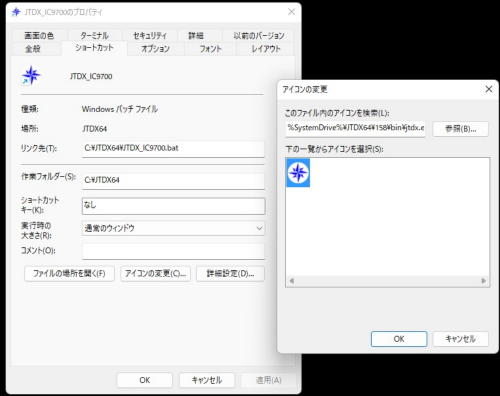Select the JTDX compass icon in list
The height and width of the screenshot is (396, 500).
pos(298,173)
